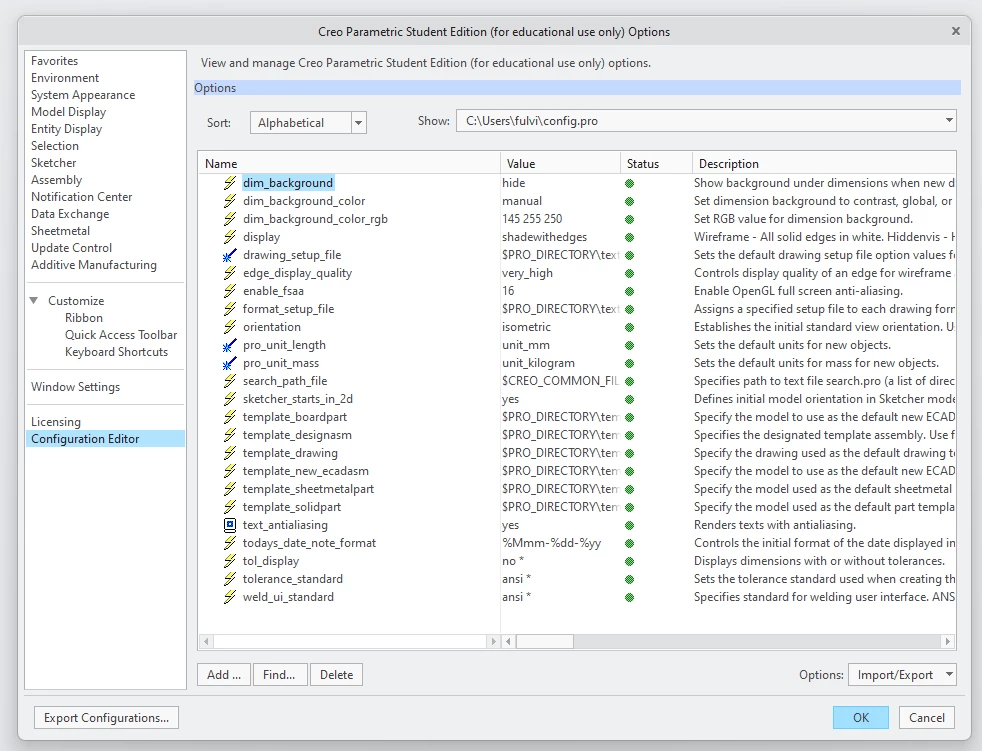Open the Assembly category
This screenshot has width=982, height=751.
coord(56,180)
